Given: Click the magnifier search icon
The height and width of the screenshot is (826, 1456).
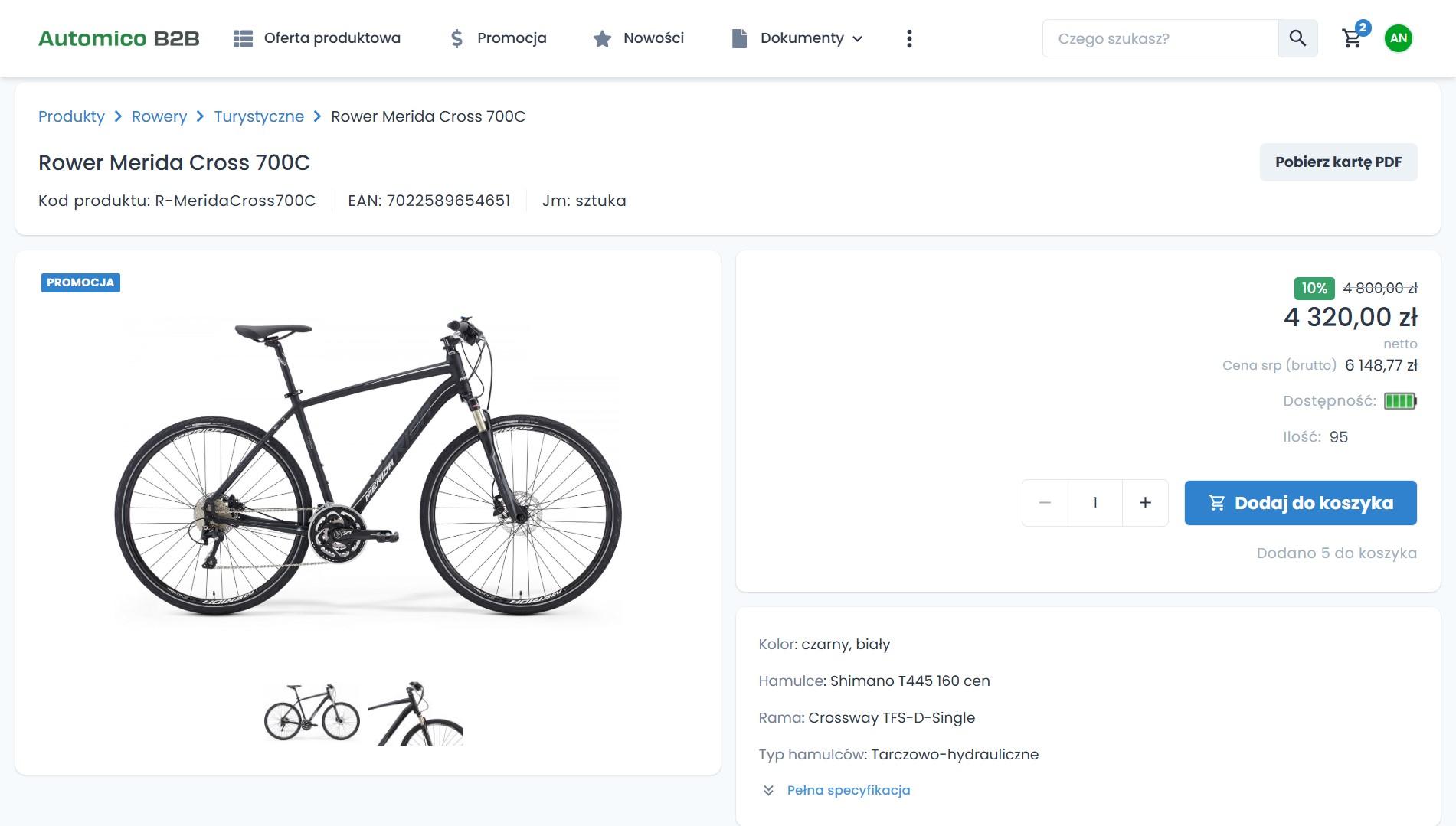Looking at the screenshot, I should (x=1297, y=38).
